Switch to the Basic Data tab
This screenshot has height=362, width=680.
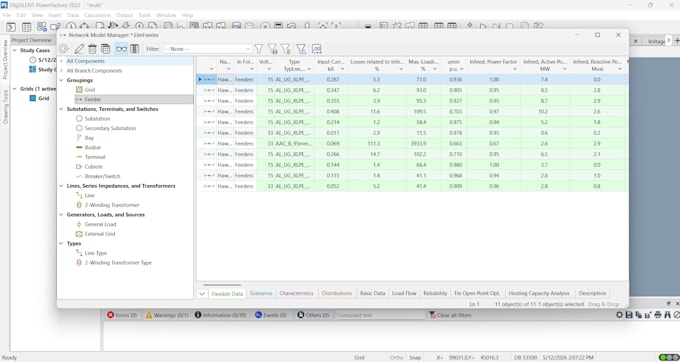coord(373,294)
